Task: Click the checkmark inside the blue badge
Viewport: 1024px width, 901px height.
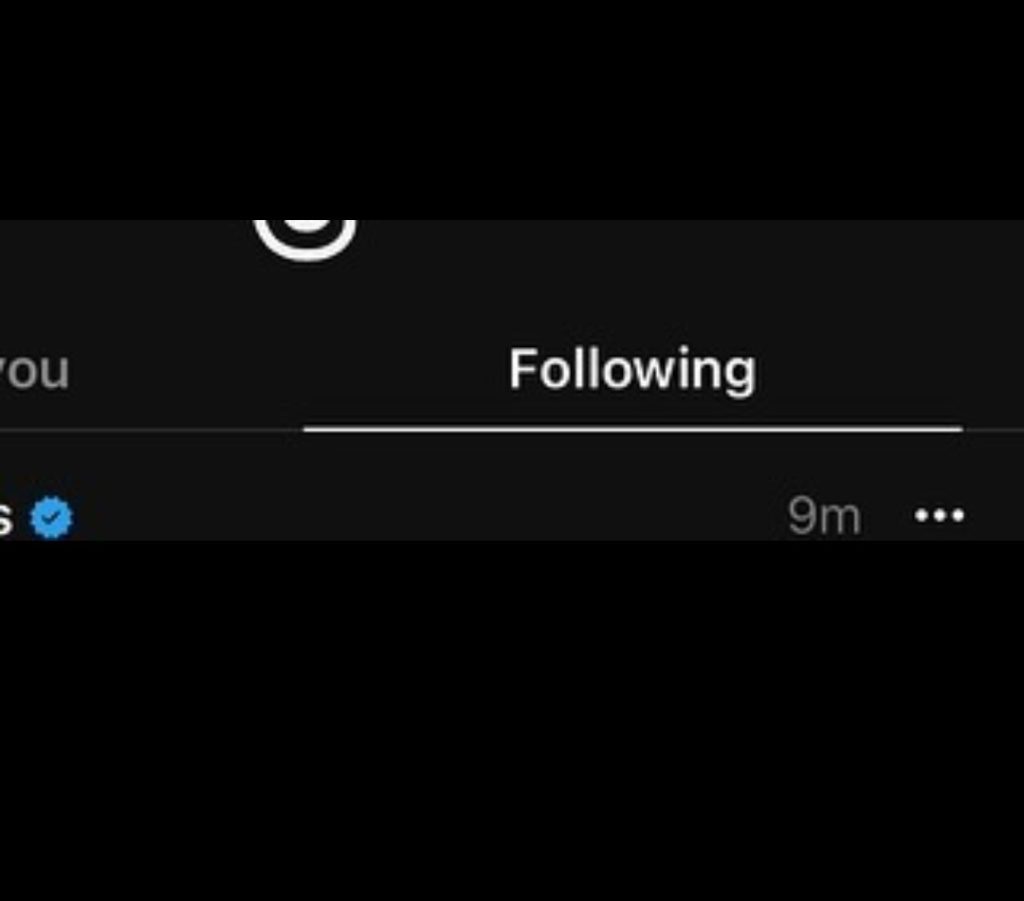Action: [52, 518]
